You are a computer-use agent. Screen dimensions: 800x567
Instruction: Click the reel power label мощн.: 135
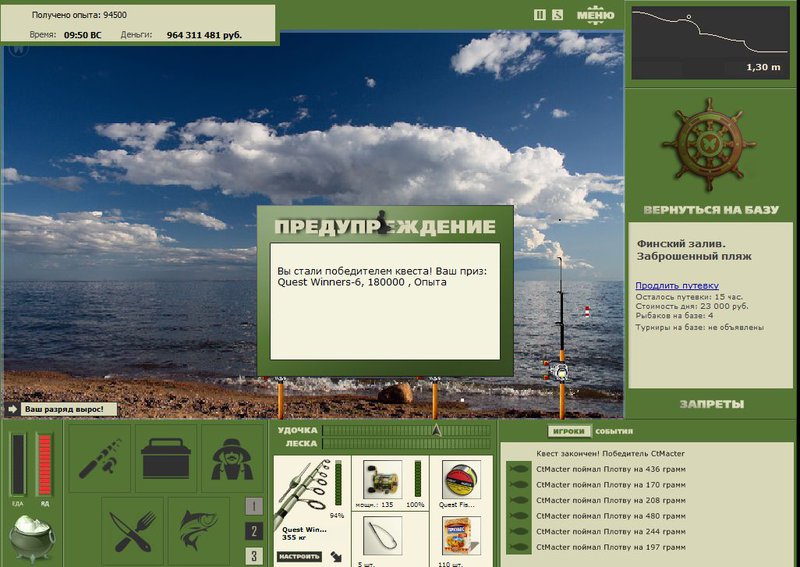(x=374, y=505)
